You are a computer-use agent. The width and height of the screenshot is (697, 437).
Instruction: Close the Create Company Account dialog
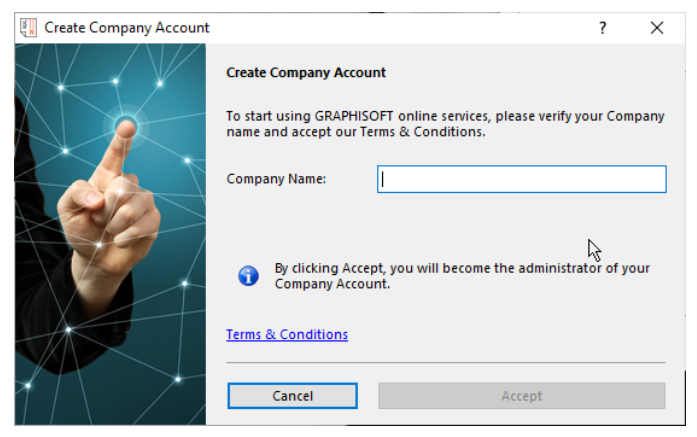point(657,28)
